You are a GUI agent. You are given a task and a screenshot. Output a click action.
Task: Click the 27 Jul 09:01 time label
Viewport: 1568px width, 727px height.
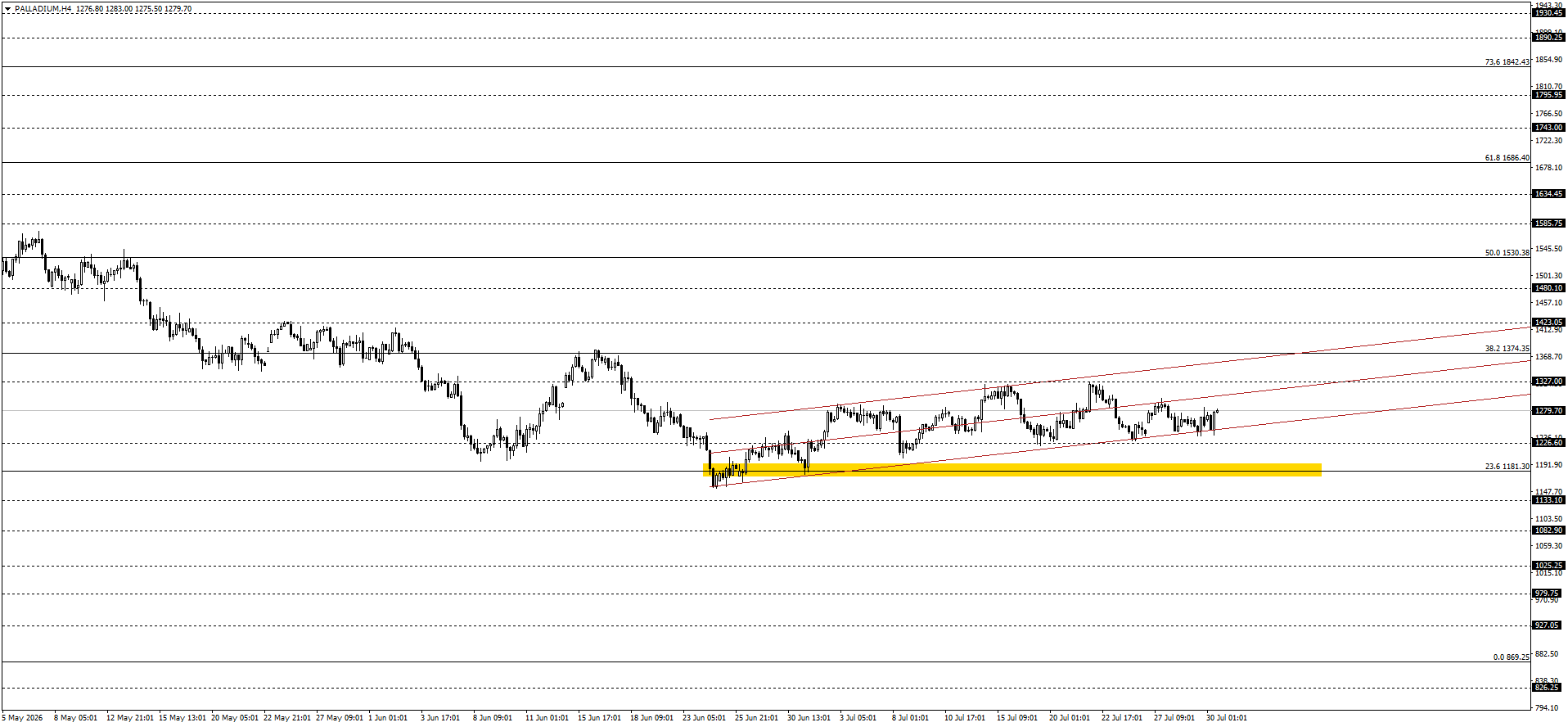click(1174, 718)
